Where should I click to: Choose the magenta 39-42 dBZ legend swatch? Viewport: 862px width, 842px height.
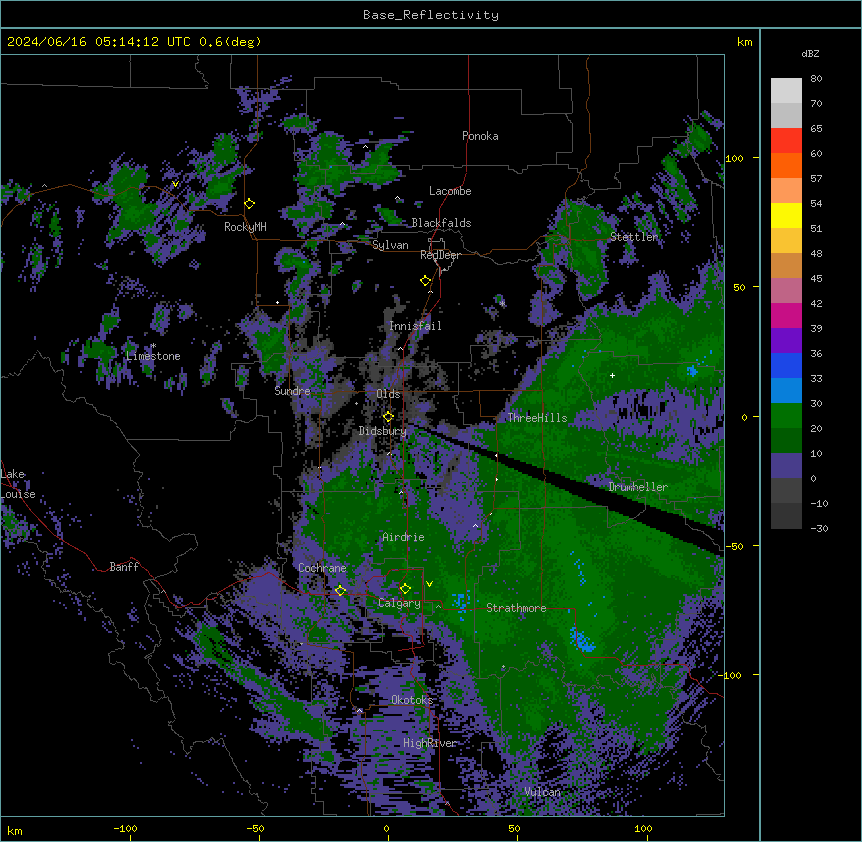[786, 315]
